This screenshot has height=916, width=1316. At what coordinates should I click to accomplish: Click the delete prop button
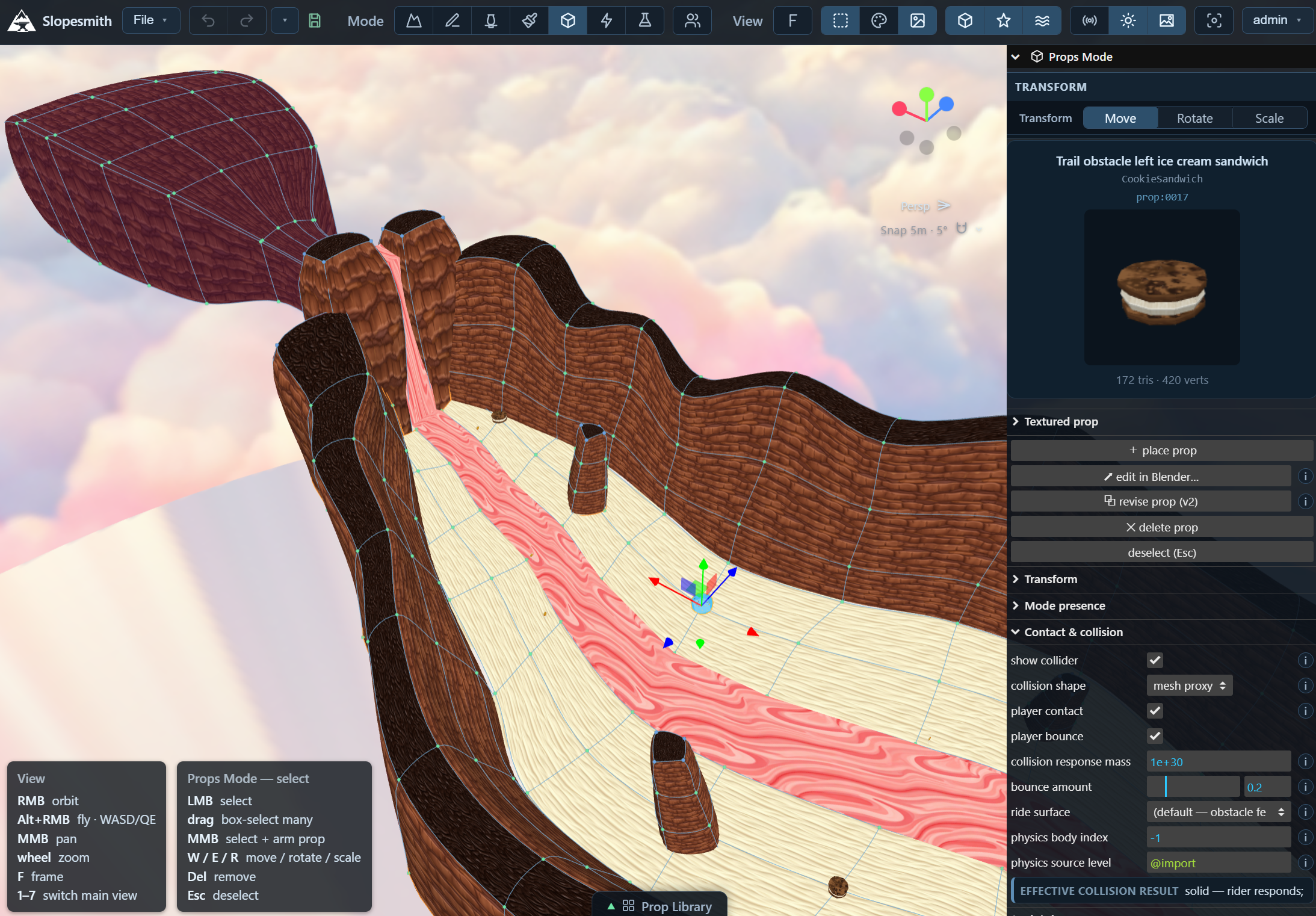1161,527
